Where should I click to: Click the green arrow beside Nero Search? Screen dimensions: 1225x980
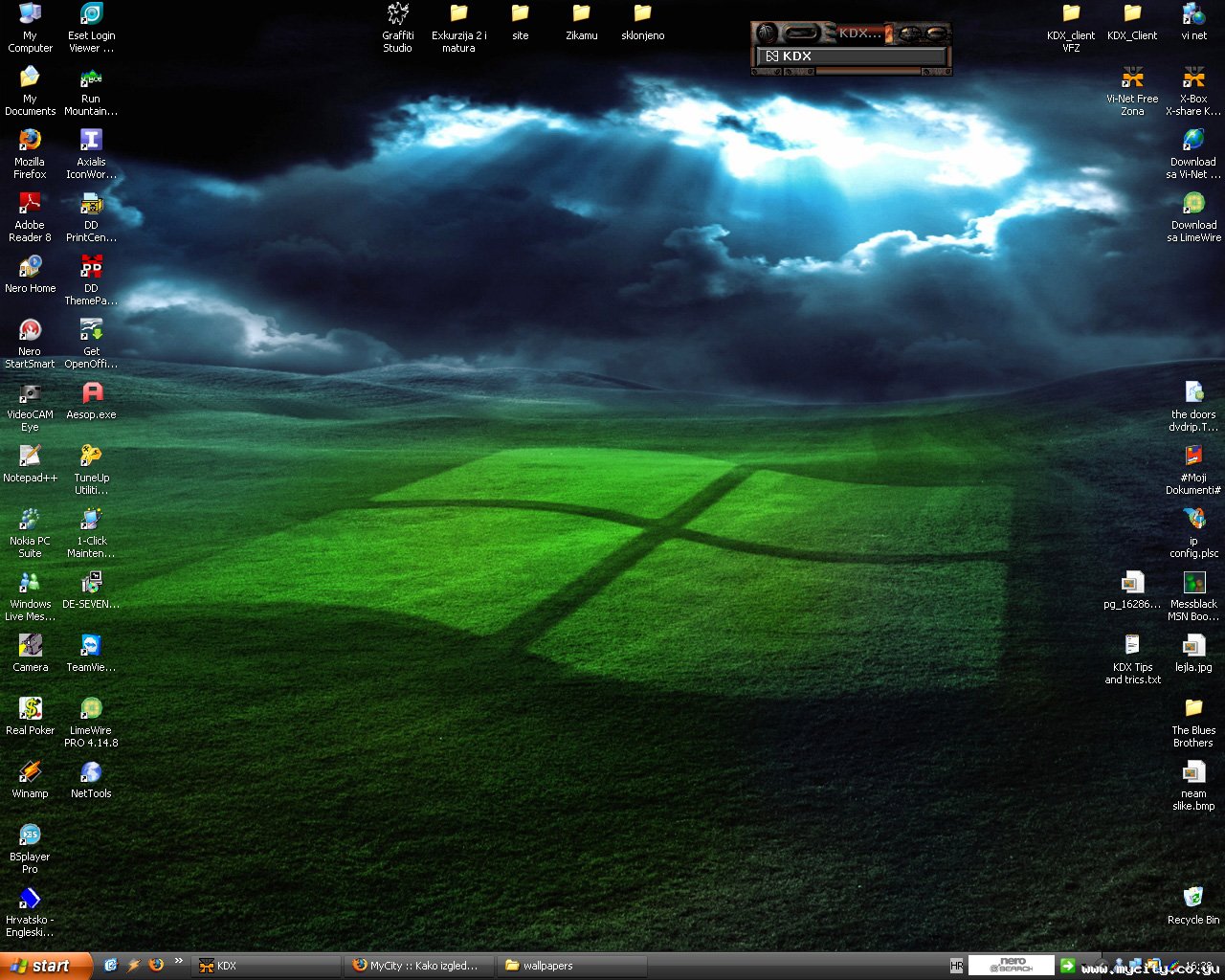pyautogui.click(x=1068, y=965)
